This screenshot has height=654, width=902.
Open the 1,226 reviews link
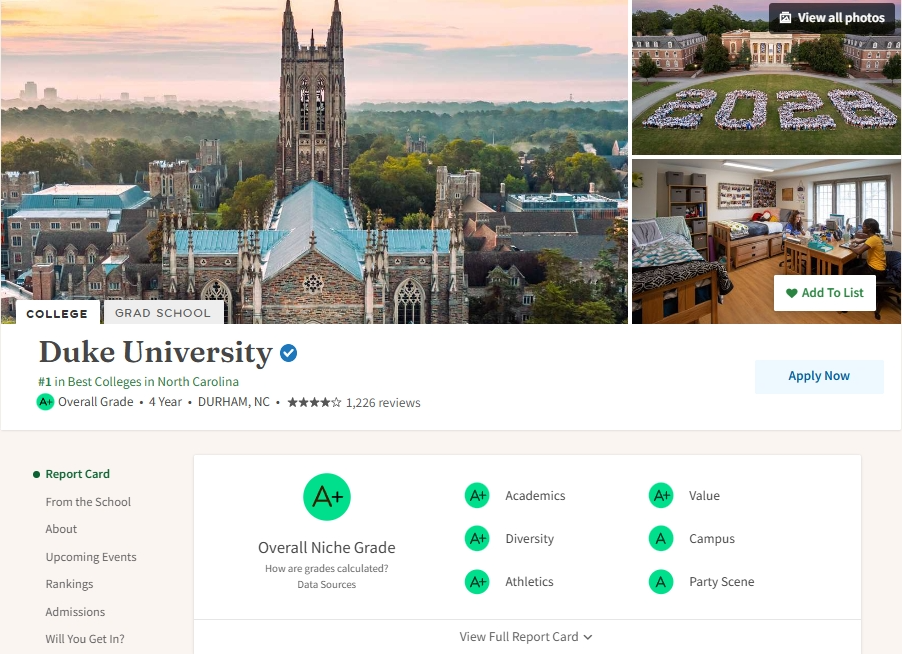coord(383,403)
